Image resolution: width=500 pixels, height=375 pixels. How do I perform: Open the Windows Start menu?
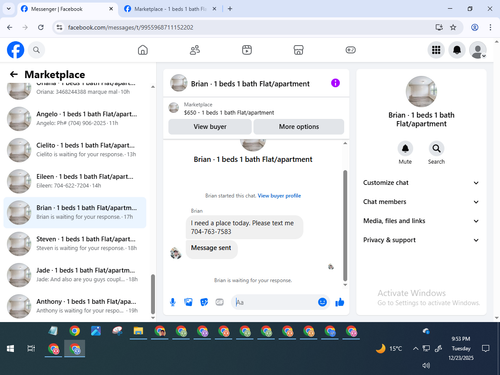pyautogui.click(x=10, y=349)
